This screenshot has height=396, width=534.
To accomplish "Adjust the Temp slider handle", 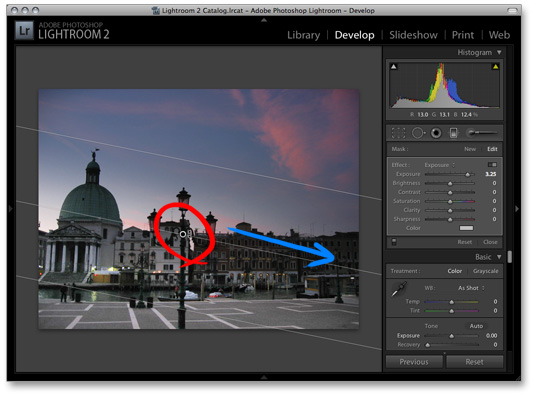I will tap(452, 302).
